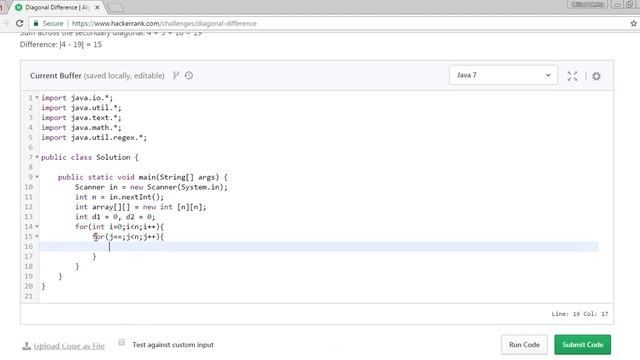Click the Run Code button
640x360 pixels.
point(524,344)
